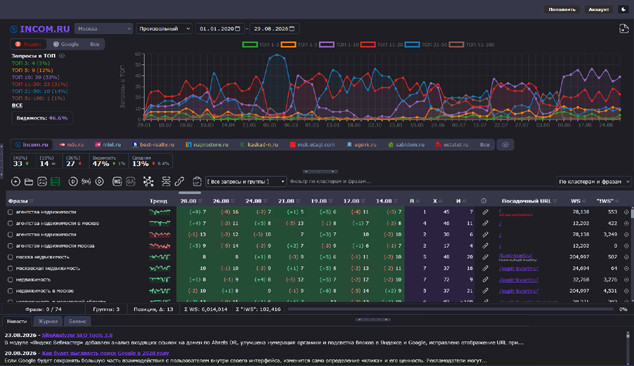Viewport: 634px width, 366px height.
Task: Check агентства недвижимости в москве checkbox
Action: [10, 223]
